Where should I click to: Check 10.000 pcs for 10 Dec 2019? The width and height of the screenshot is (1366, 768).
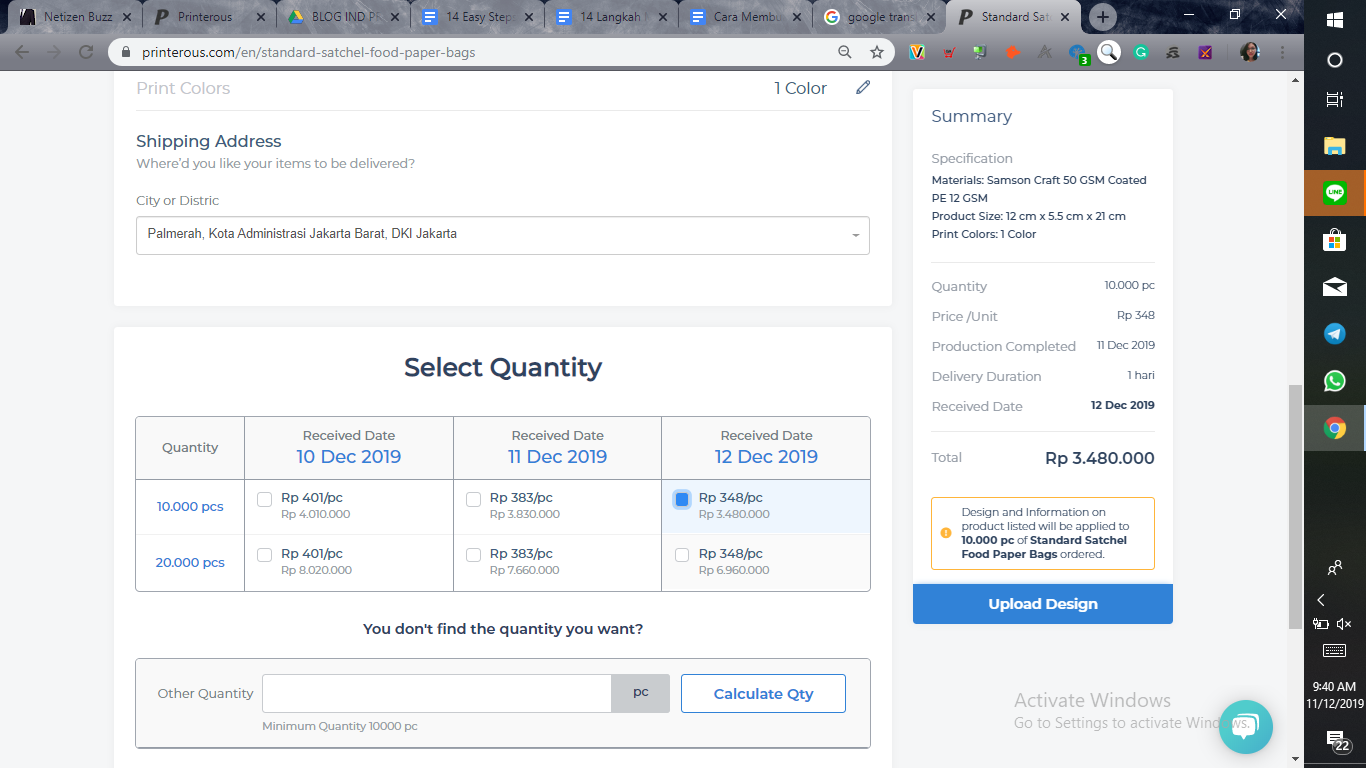265,499
